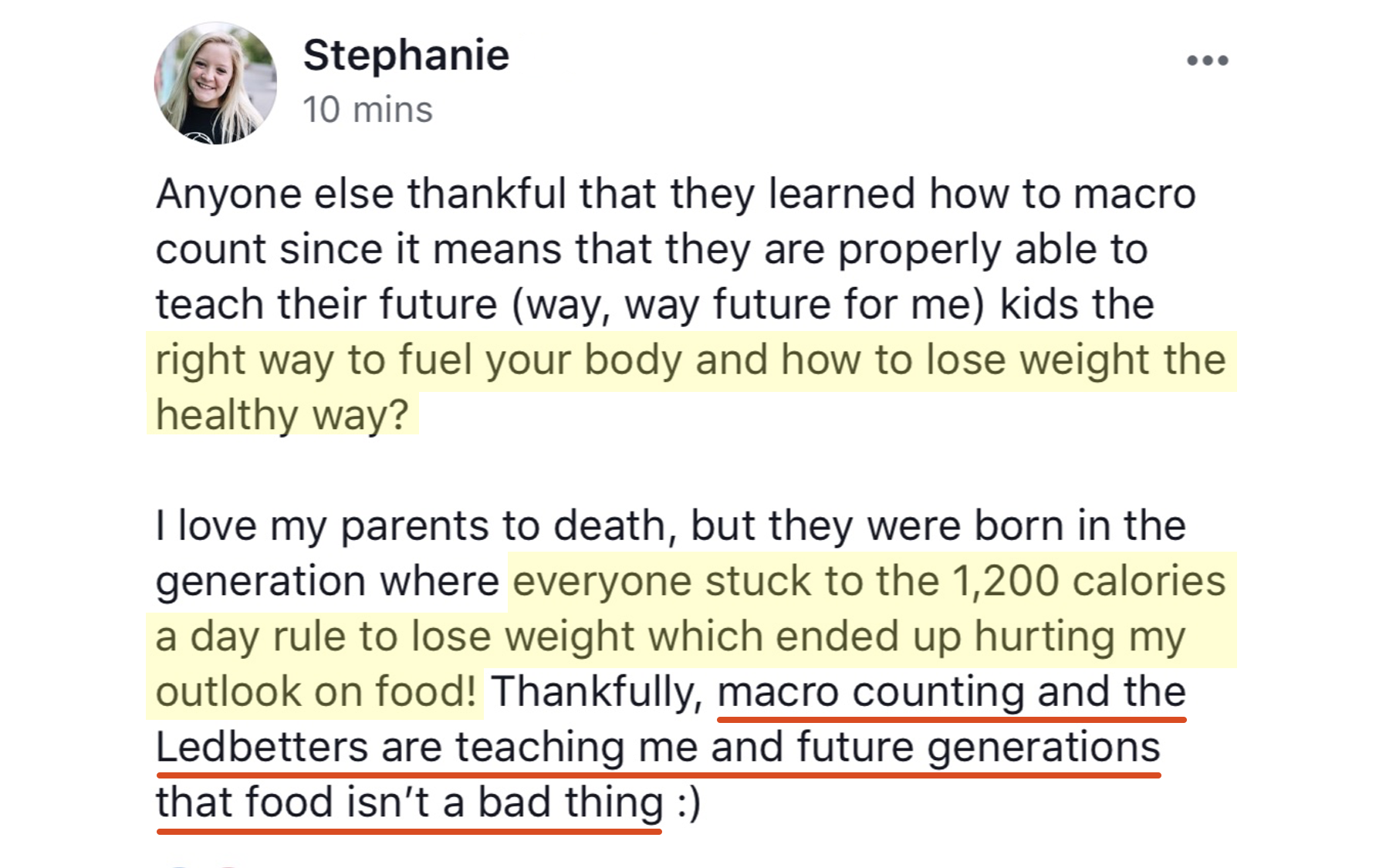
Task: Click highlighted 'everyone stuck to the 1,200 calories'
Action: pyautogui.click(x=869, y=580)
